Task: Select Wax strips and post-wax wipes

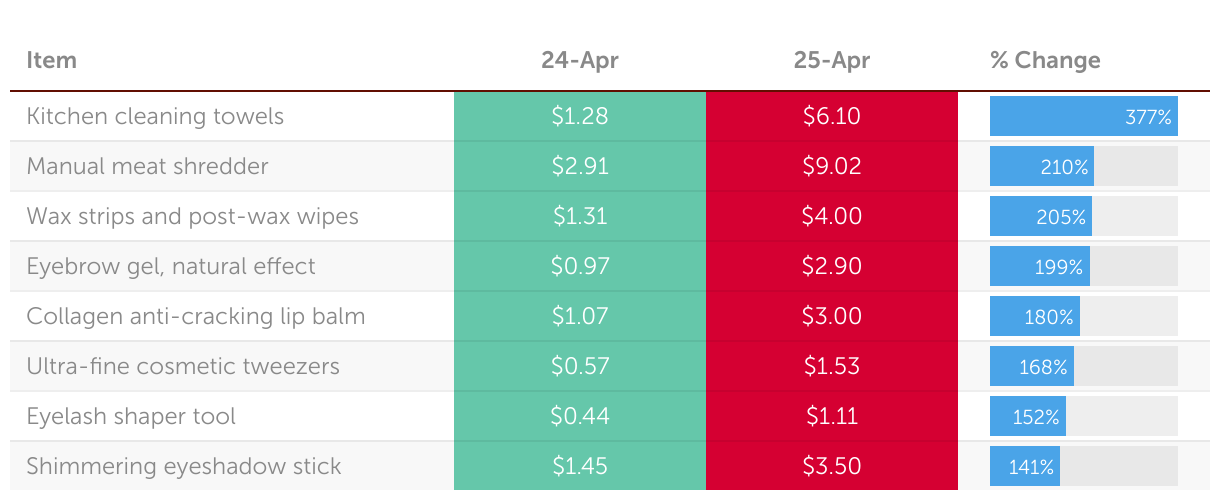Action: click(192, 216)
